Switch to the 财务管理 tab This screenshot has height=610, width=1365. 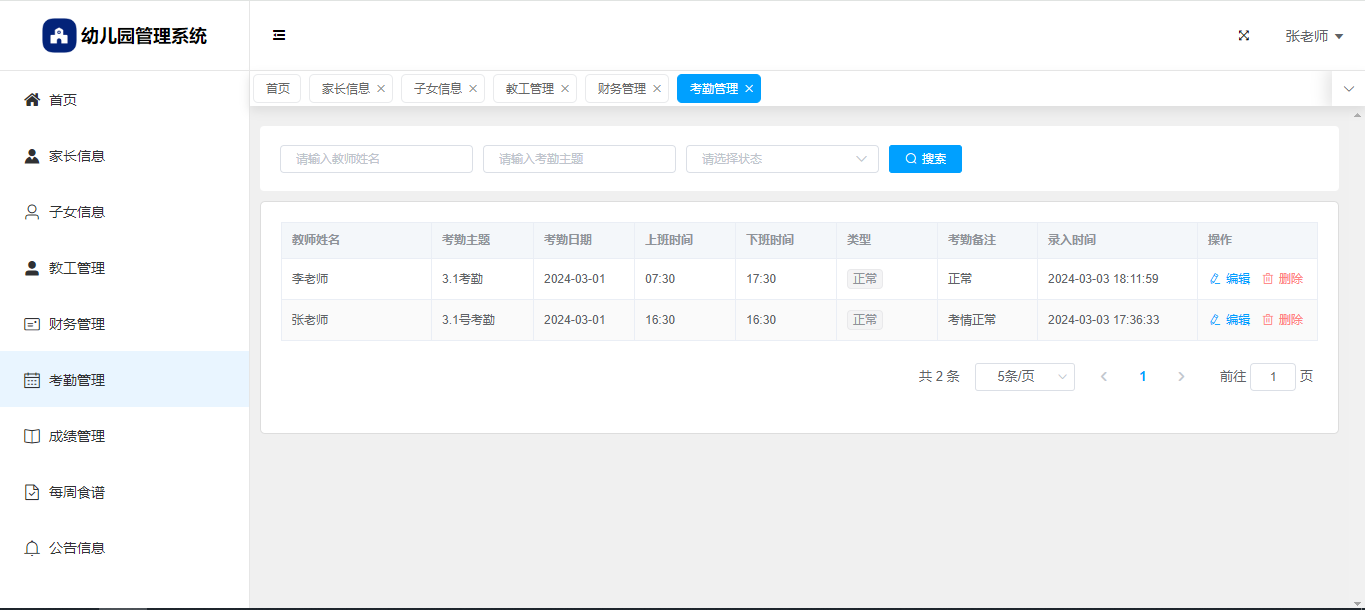(x=621, y=89)
